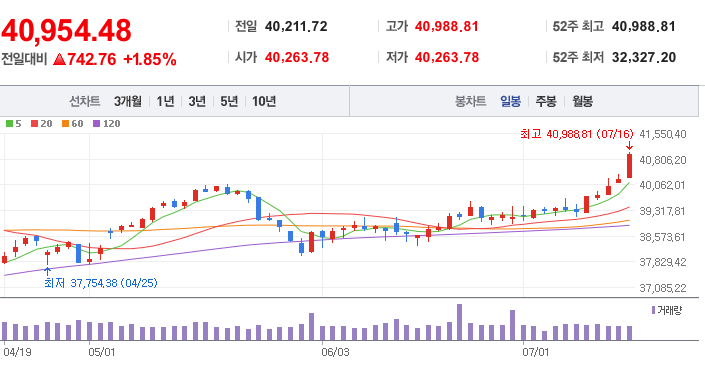Click the 05/01 date axis label

point(102,351)
